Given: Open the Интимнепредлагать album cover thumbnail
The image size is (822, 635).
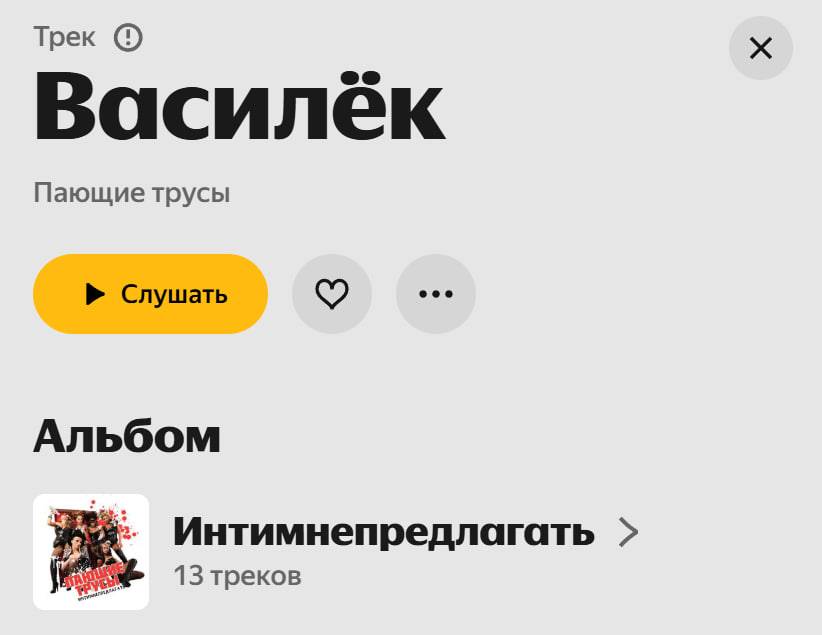Looking at the screenshot, I should 91,552.
